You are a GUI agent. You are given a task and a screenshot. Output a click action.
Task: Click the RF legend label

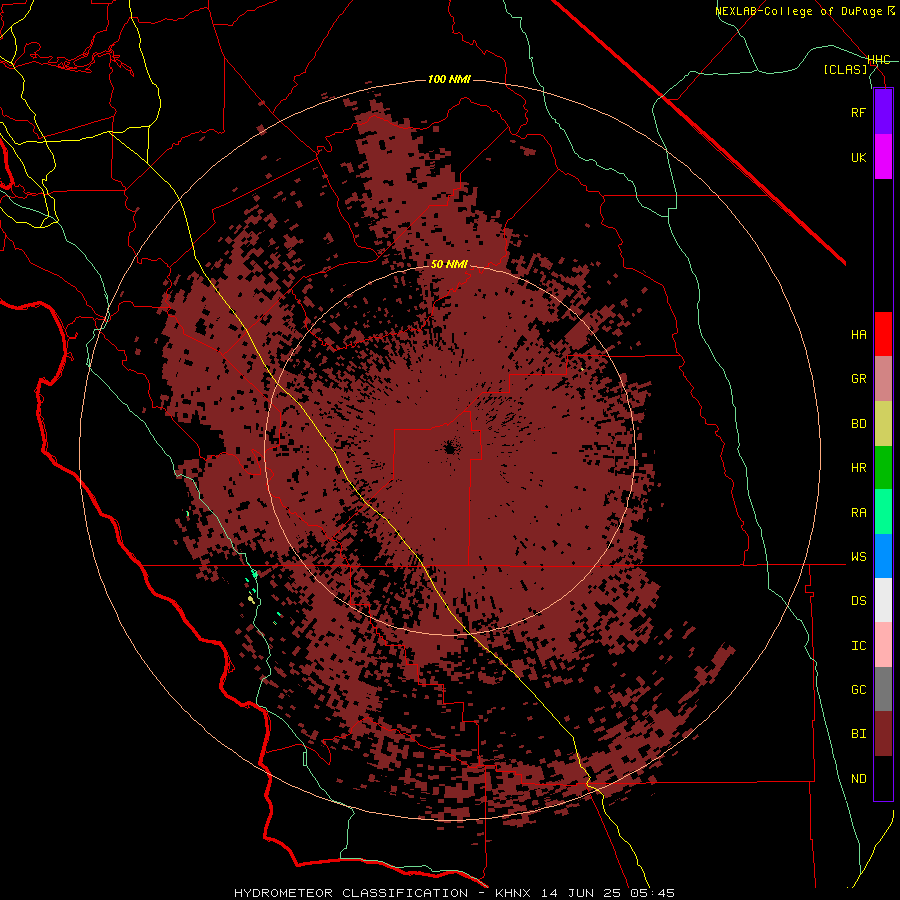(858, 112)
